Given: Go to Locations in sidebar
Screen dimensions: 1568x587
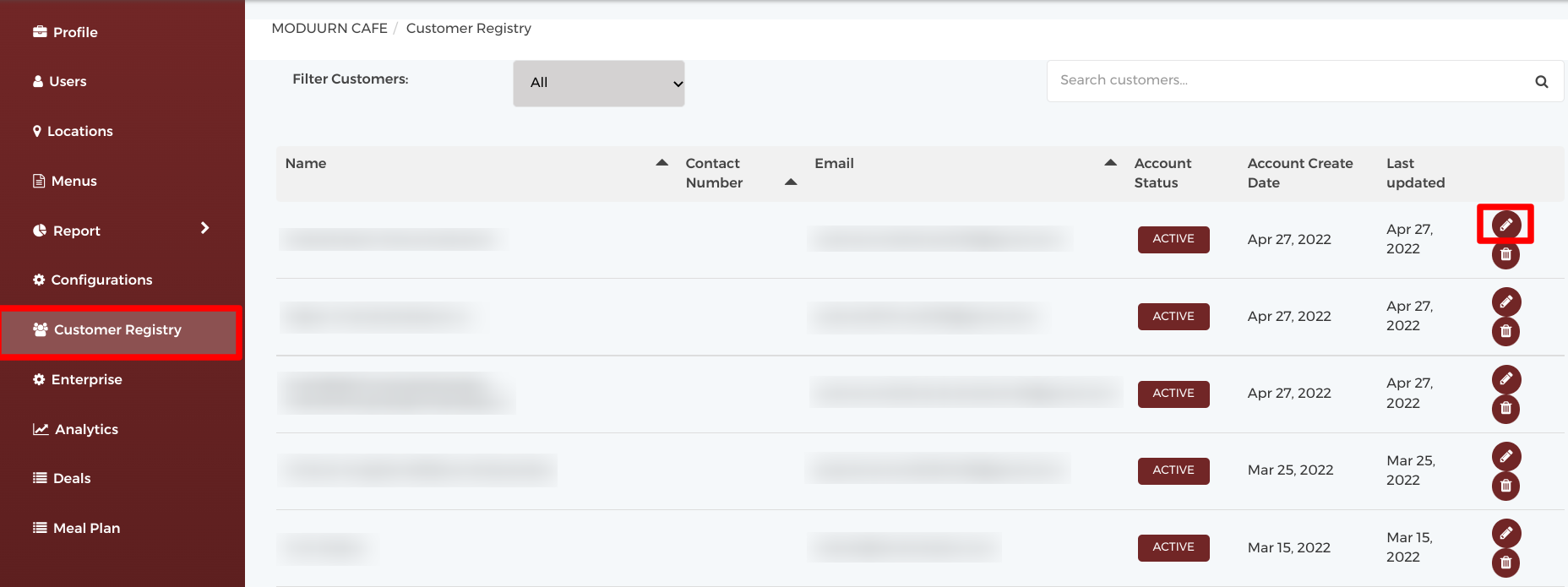Looking at the screenshot, I should coord(79,131).
